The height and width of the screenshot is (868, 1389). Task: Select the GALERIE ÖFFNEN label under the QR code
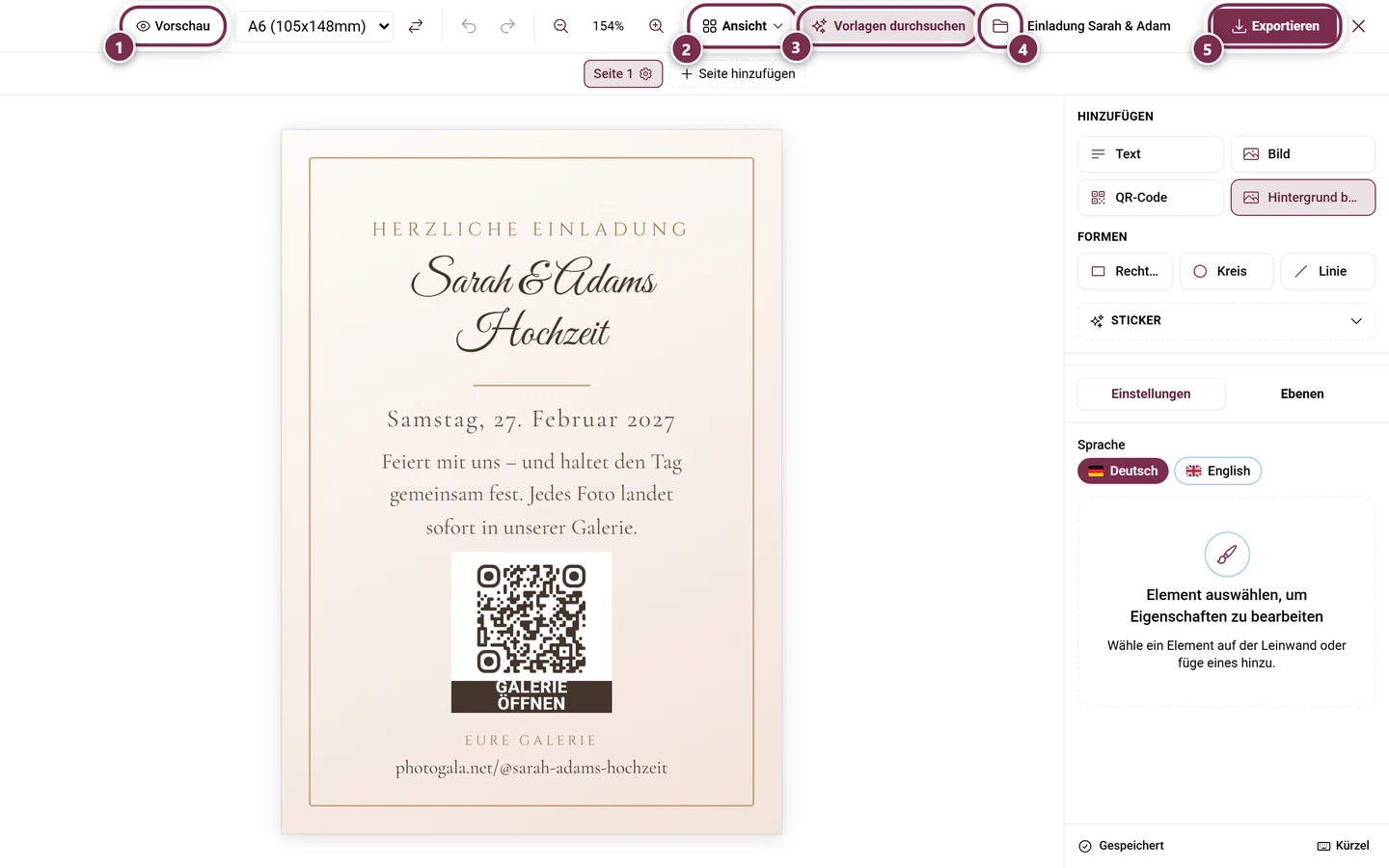pos(531,695)
